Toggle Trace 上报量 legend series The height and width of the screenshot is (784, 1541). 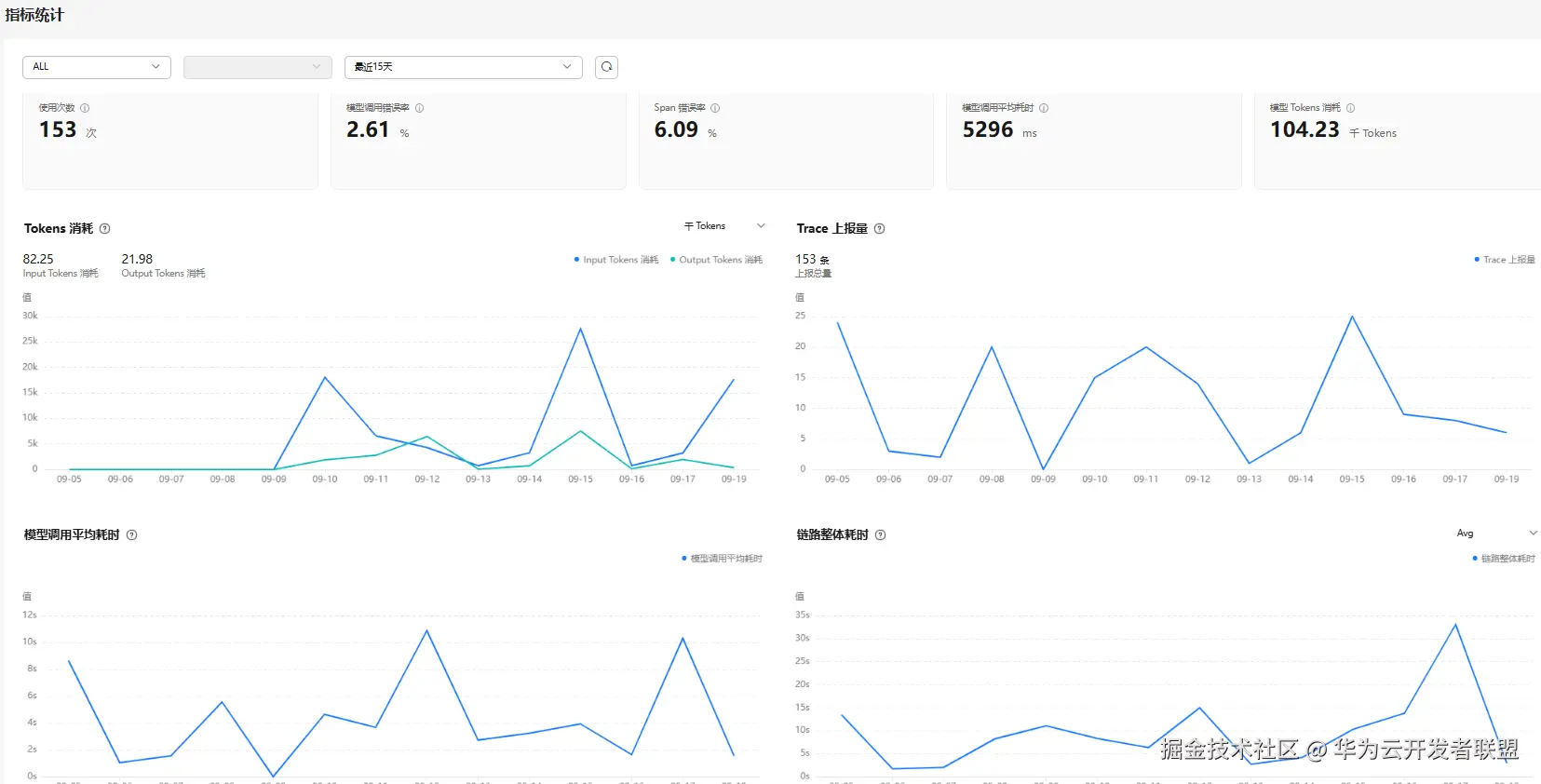pyautogui.click(x=1505, y=260)
